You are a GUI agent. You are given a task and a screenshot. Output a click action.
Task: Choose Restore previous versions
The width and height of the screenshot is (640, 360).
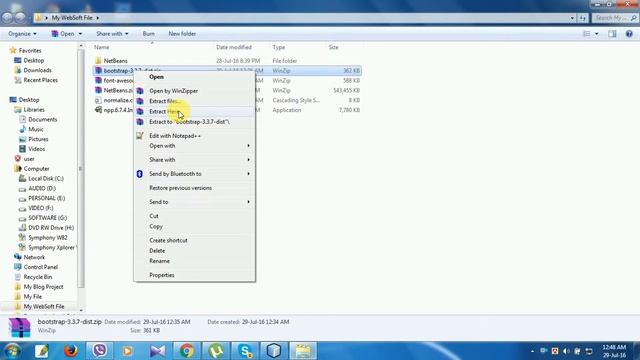pos(195,188)
